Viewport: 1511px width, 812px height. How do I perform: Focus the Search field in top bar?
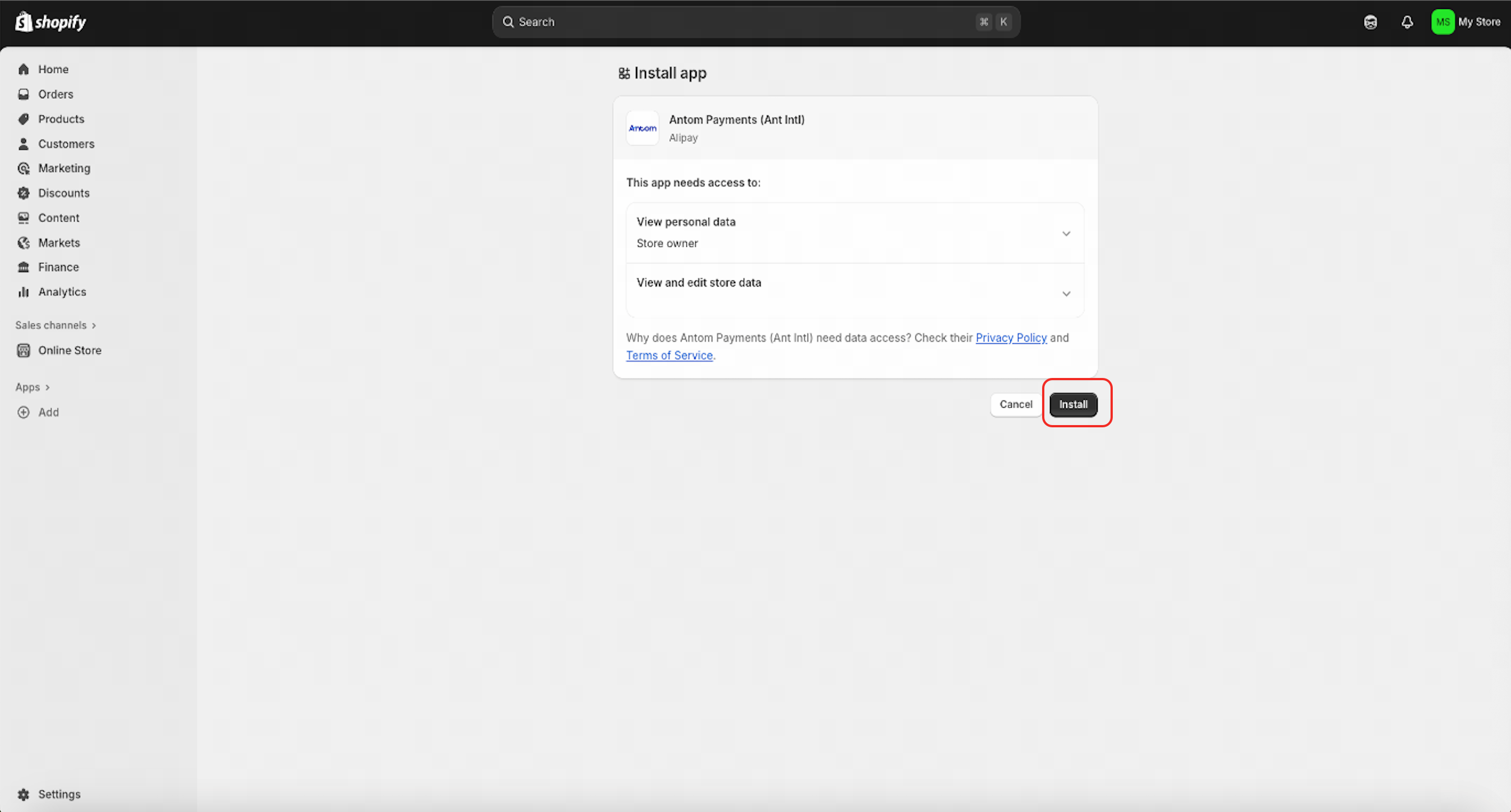point(756,22)
